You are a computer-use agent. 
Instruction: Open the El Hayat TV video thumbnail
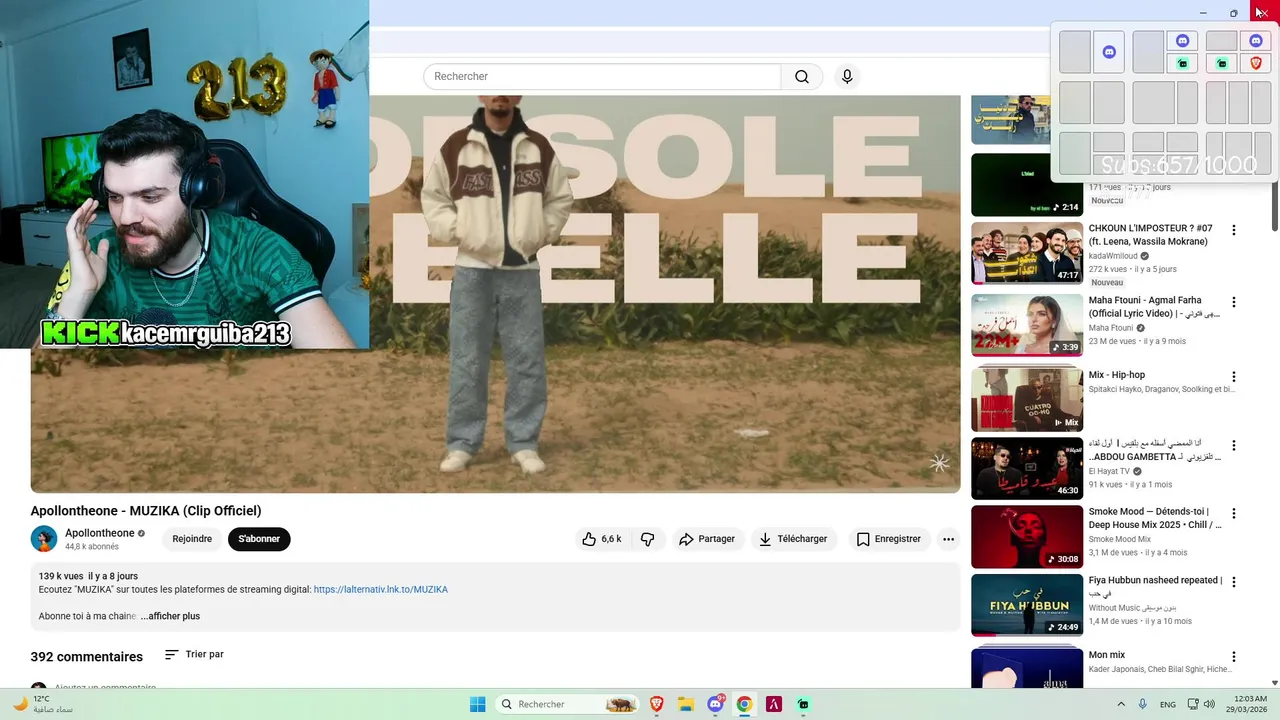(1027, 468)
